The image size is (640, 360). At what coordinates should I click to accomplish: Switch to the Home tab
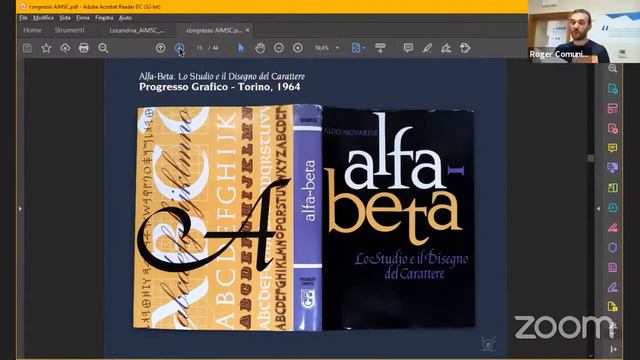coord(32,30)
